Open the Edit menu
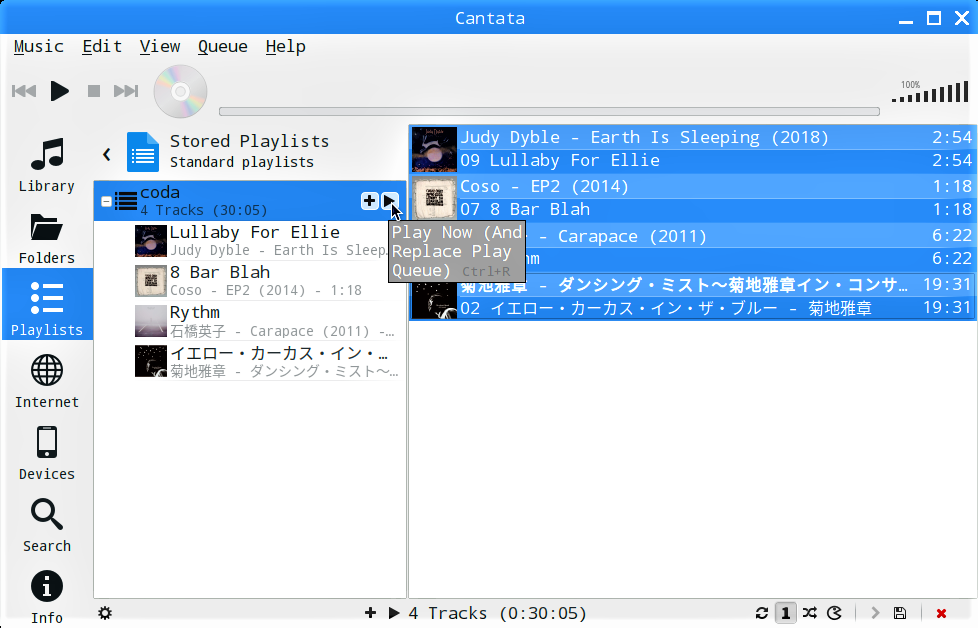Image resolution: width=978 pixels, height=628 pixels. pyautogui.click(x=102, y=47)
